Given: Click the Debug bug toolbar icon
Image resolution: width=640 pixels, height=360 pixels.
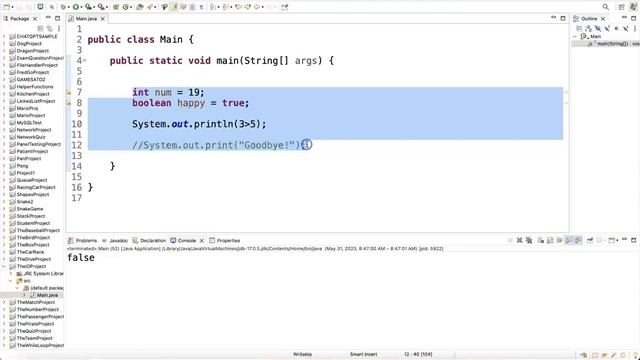Looking at the screenshot, I should pos(63,7).
